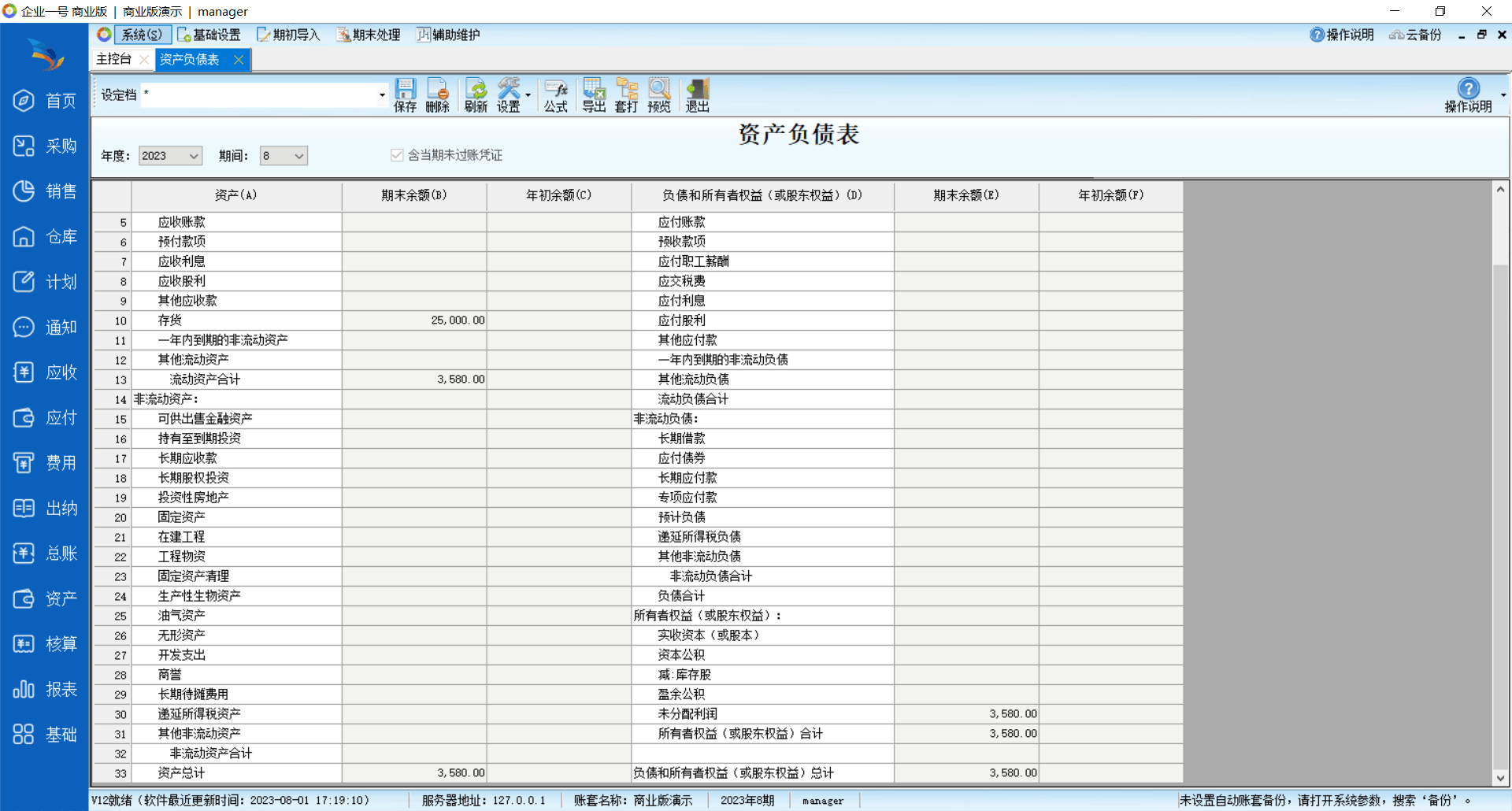Screen dimensions: 1512x811
Task: Open print Preview (预览) icon
Action: (658, 94)
